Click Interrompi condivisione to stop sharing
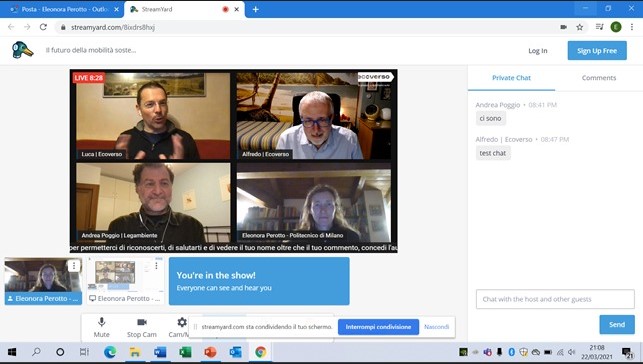Image resolution: width=643 pixels, height=364 pixels. point(378,327)
